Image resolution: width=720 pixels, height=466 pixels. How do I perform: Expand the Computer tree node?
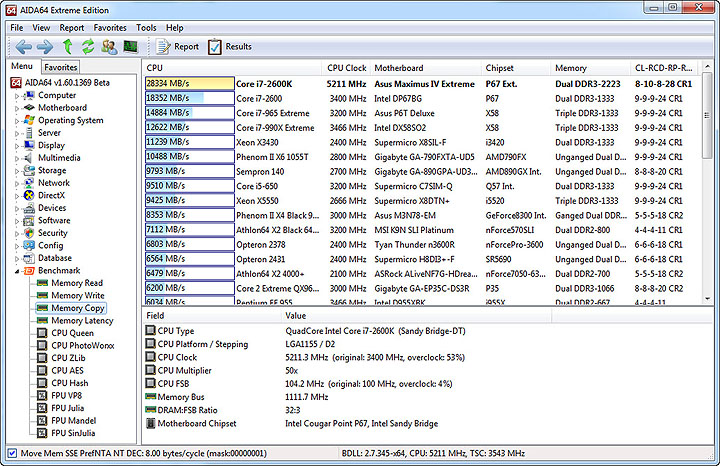coord(17,96)
